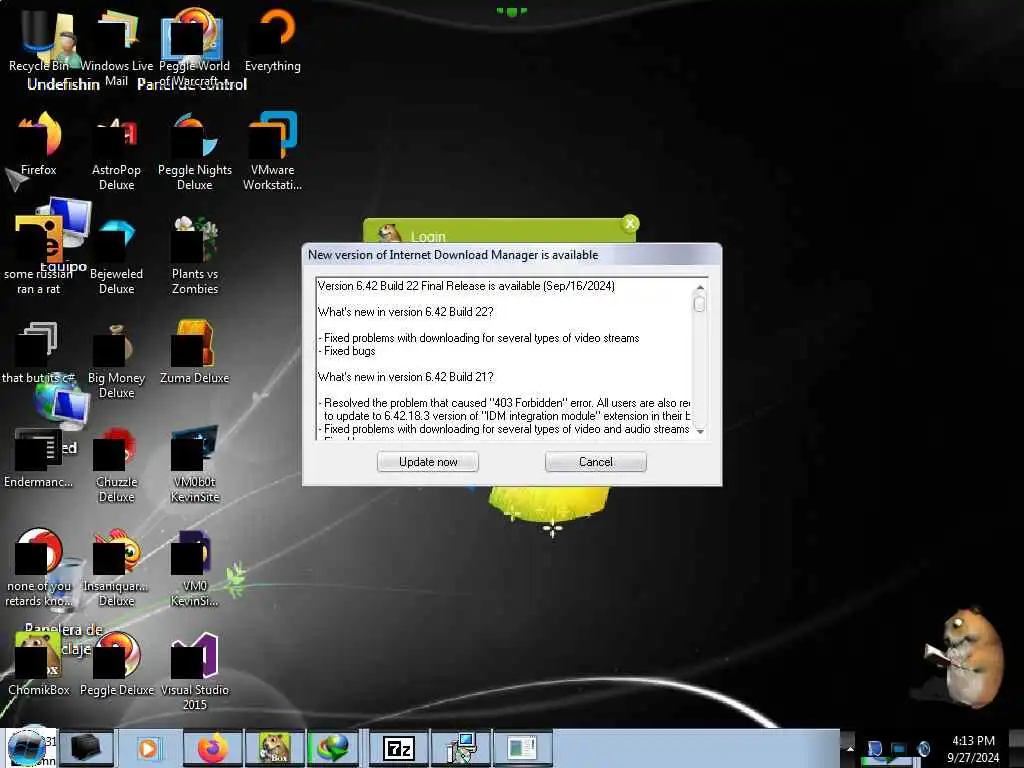Select the Firefox desktop icon
Viewport: 1024px width, 768px height.
pyautogui.click(x=39, y=144)
